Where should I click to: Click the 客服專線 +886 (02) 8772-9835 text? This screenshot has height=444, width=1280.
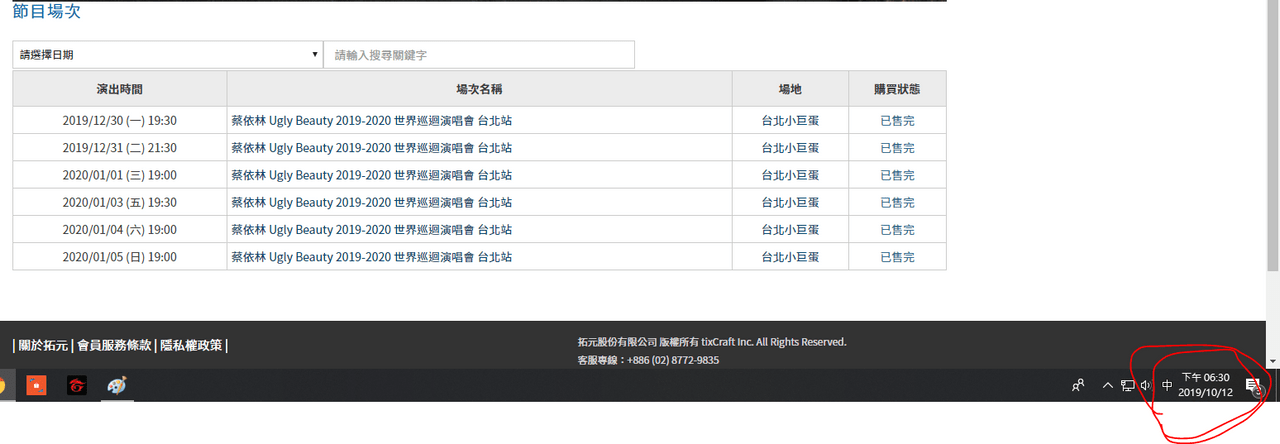click(648, 360)
